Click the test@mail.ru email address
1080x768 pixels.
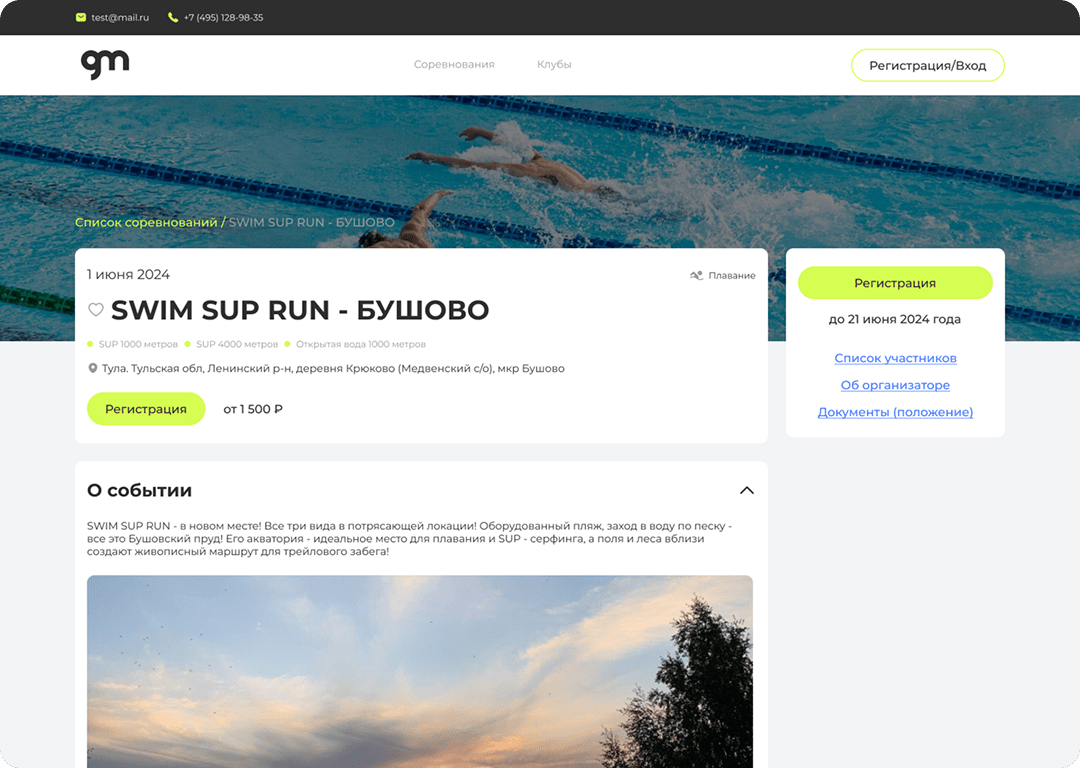point(120,17)
